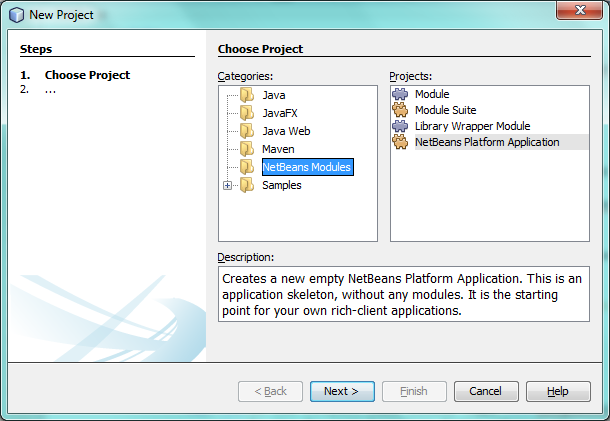This screenshot has height=421, width=610.
Task: Click the Module puzzle-piece icon
Action: click(x=400, y=94)
